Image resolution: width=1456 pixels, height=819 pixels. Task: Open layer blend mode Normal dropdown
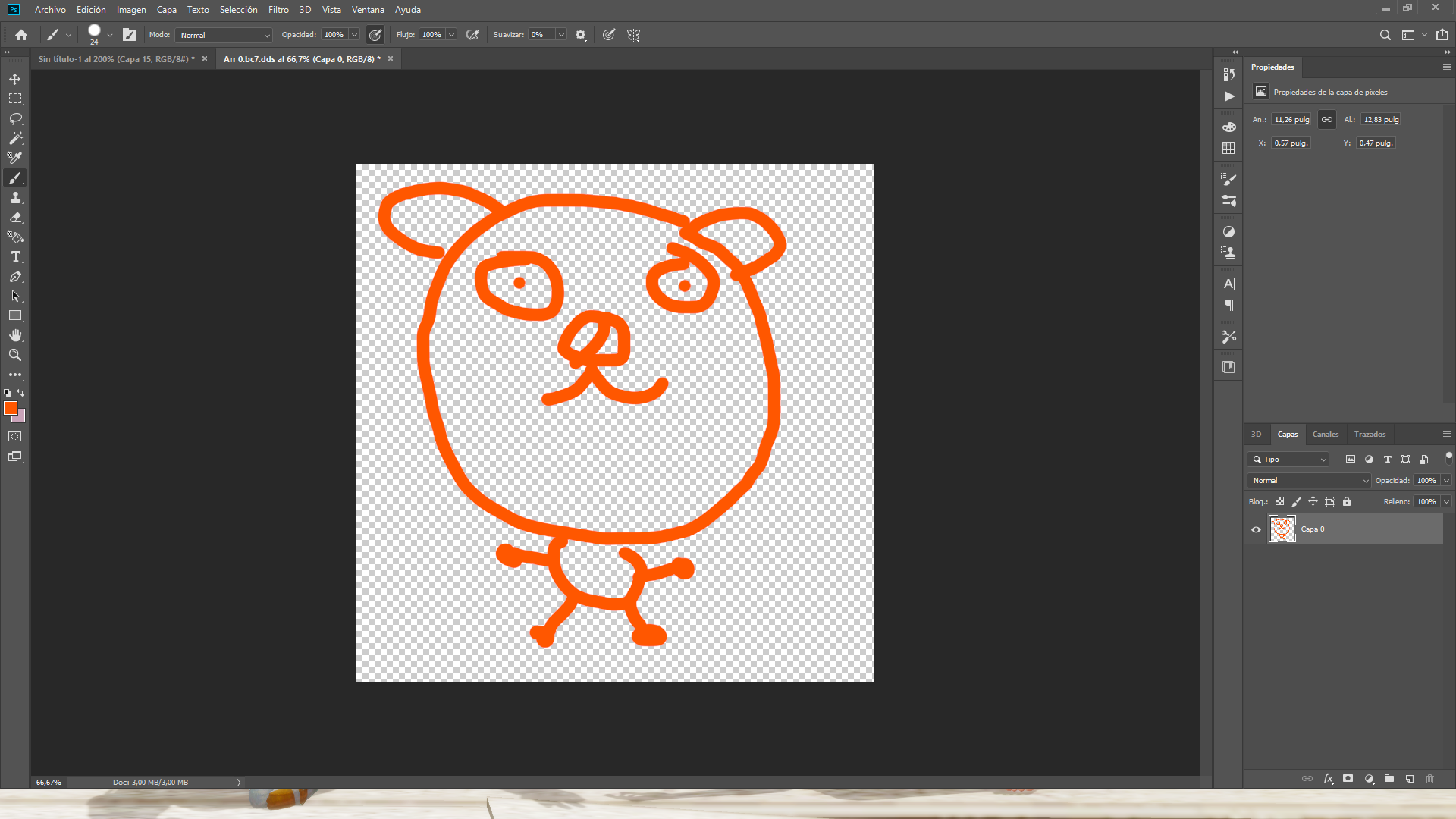coord(1309,481)
